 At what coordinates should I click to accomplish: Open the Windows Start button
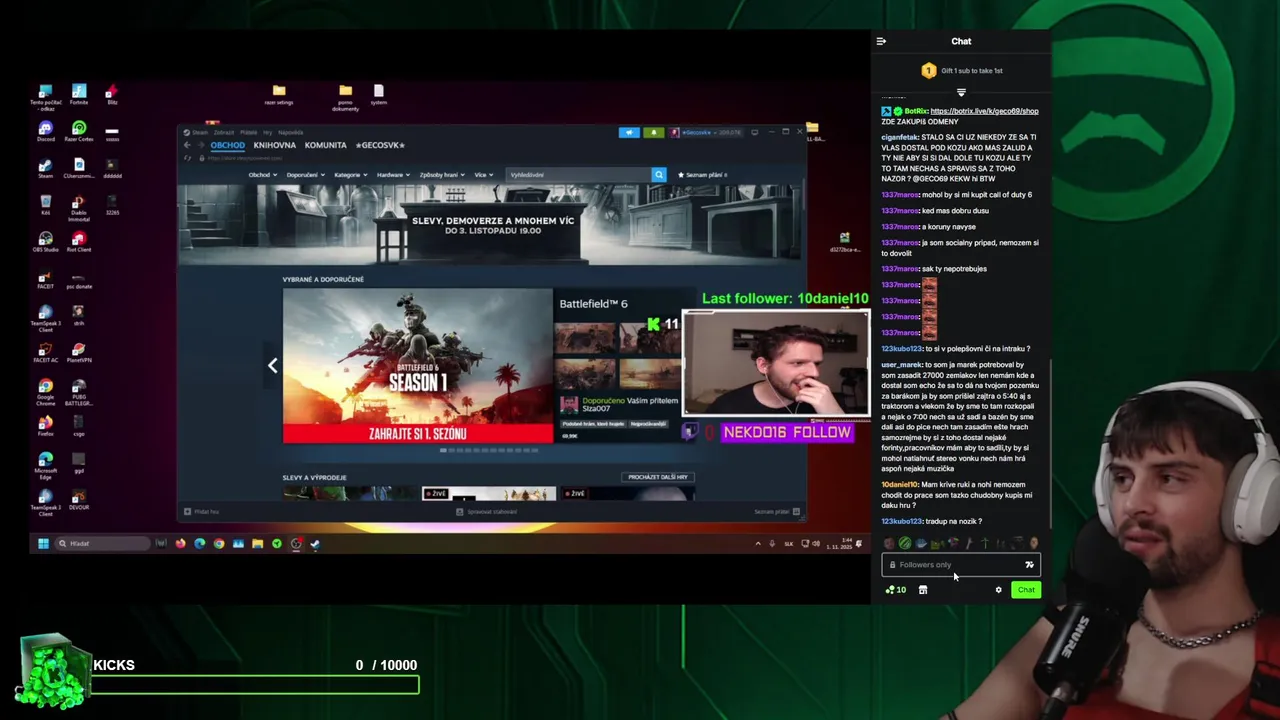pyautogui.click(x=43, y=544)
